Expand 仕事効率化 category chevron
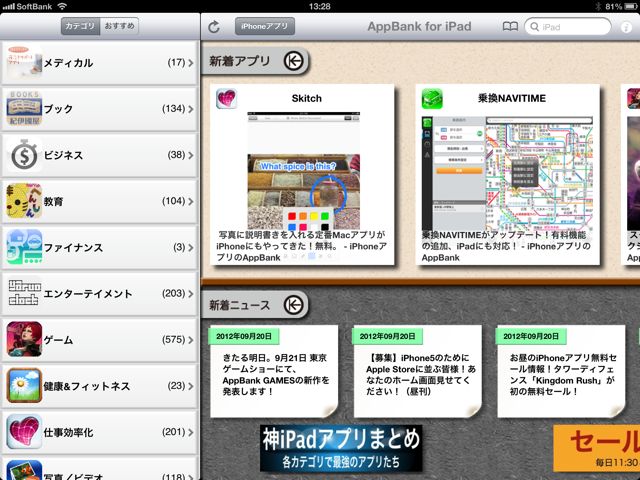The height and width of the screenshot is (480, 640). coord(191,431)
